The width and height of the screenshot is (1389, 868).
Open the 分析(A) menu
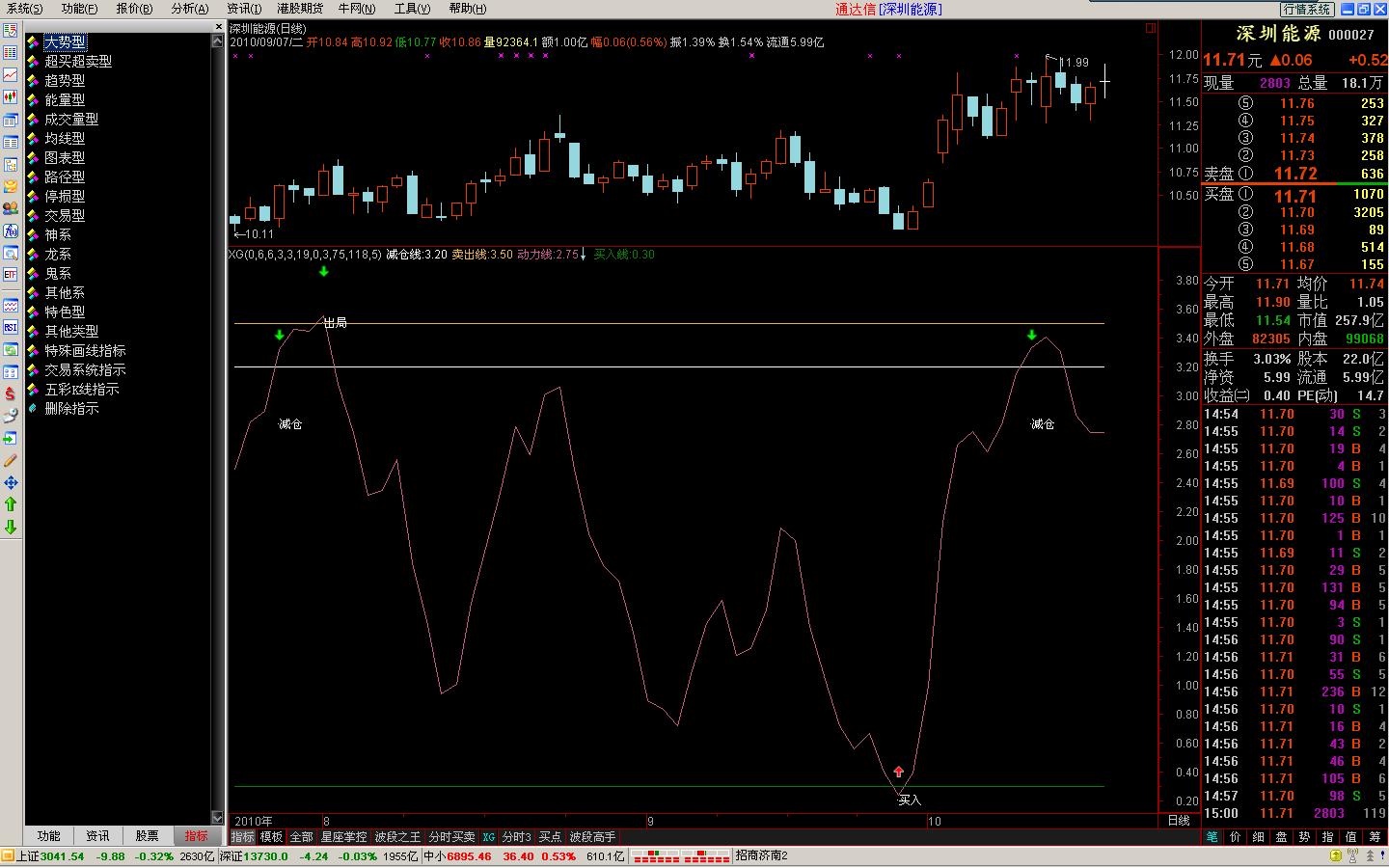click(190, 9)
